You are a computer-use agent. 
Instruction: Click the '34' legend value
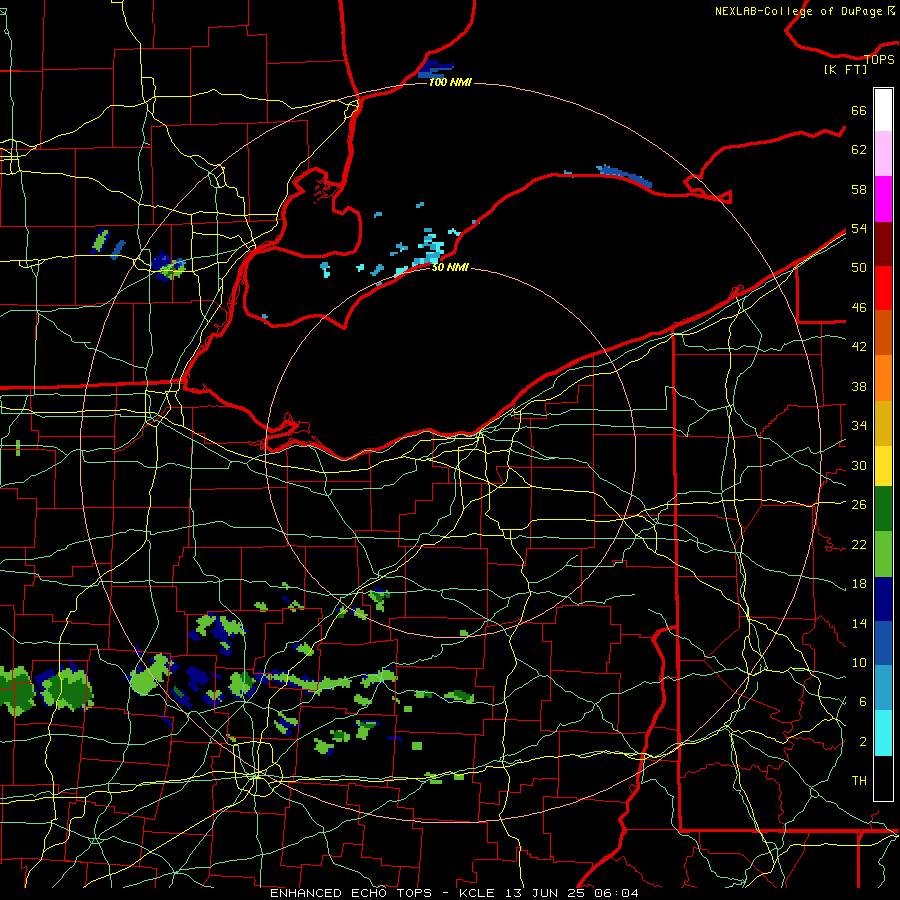(859, 425)
